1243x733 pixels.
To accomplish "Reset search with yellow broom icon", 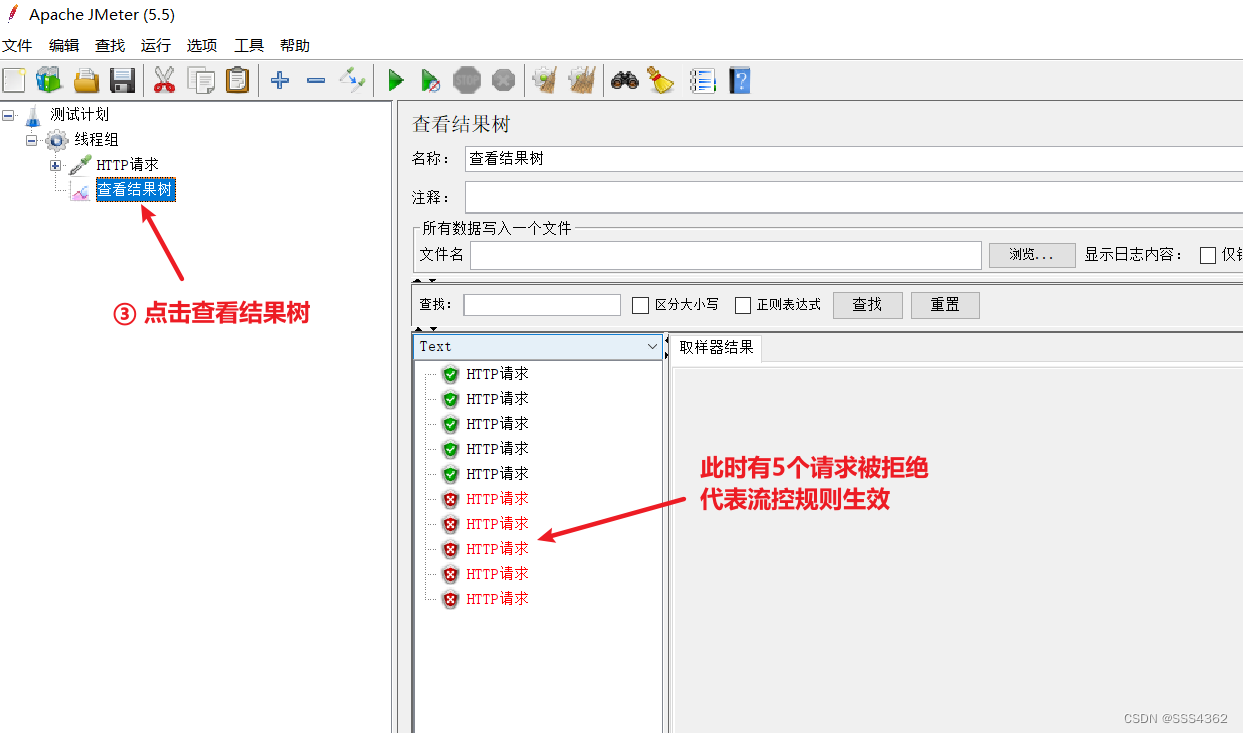I will coord(661,80).
